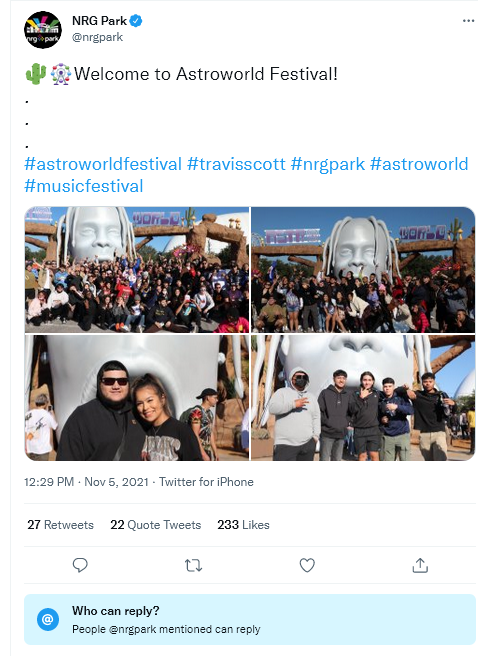Open the bottom-left couple photo
Viewport: 478px width, 656px height.
click(137, 398)
